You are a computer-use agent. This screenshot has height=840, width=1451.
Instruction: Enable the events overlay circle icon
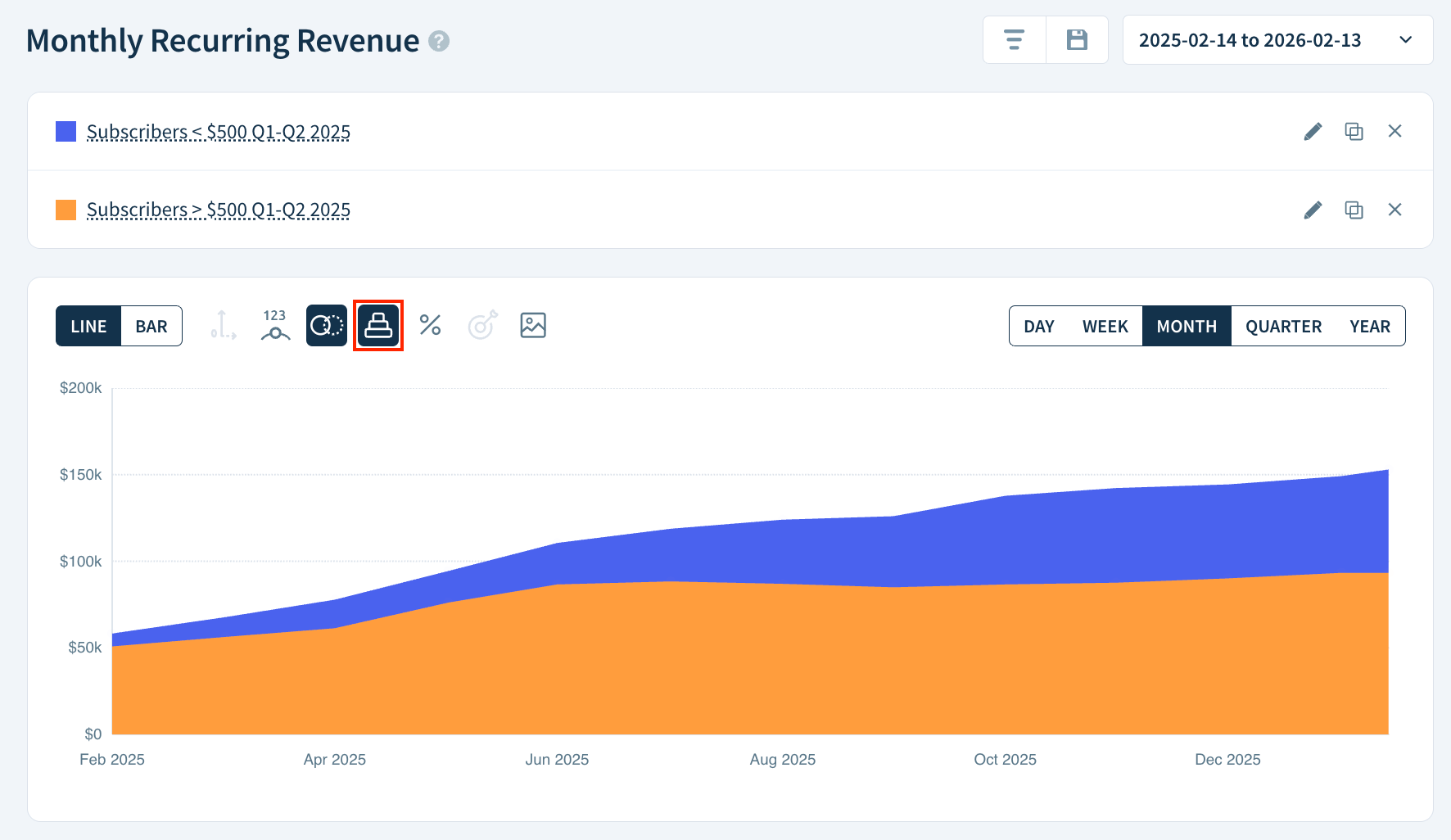pos(326,325)
